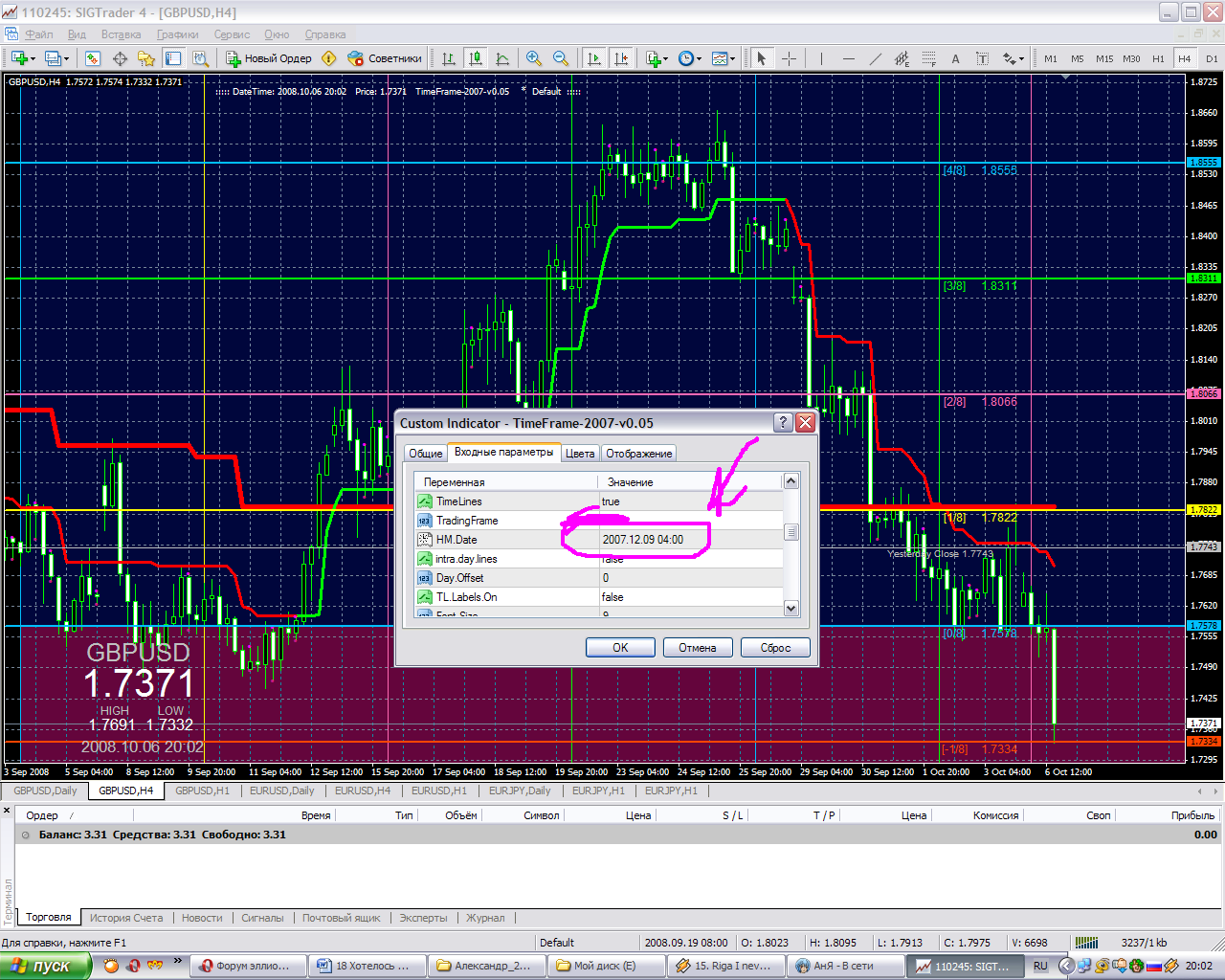The width and height of the screenshot is (1225, 980).
Task: Toggle chart auto scroll
Action: [x=594, y=58]
